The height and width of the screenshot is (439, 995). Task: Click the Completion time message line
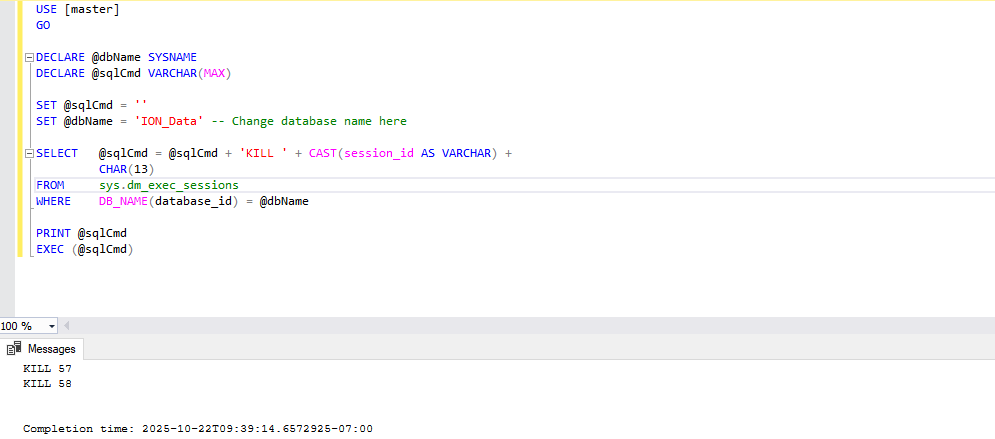[x=198, y=429]
